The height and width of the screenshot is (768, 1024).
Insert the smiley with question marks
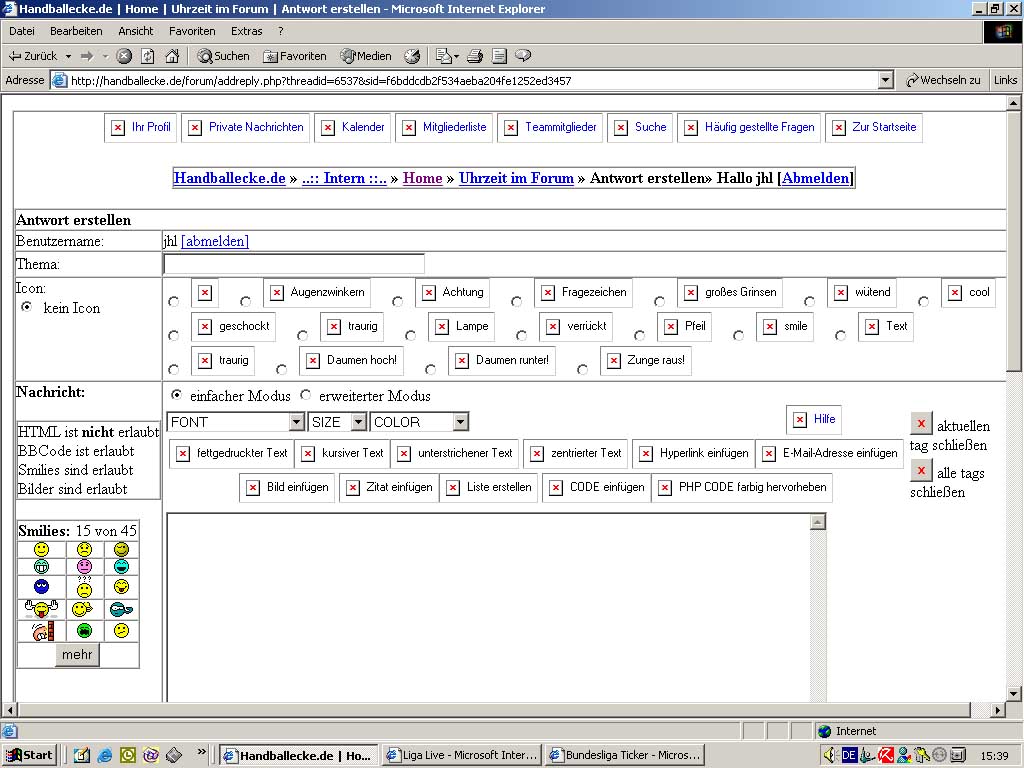pos(84,587)
